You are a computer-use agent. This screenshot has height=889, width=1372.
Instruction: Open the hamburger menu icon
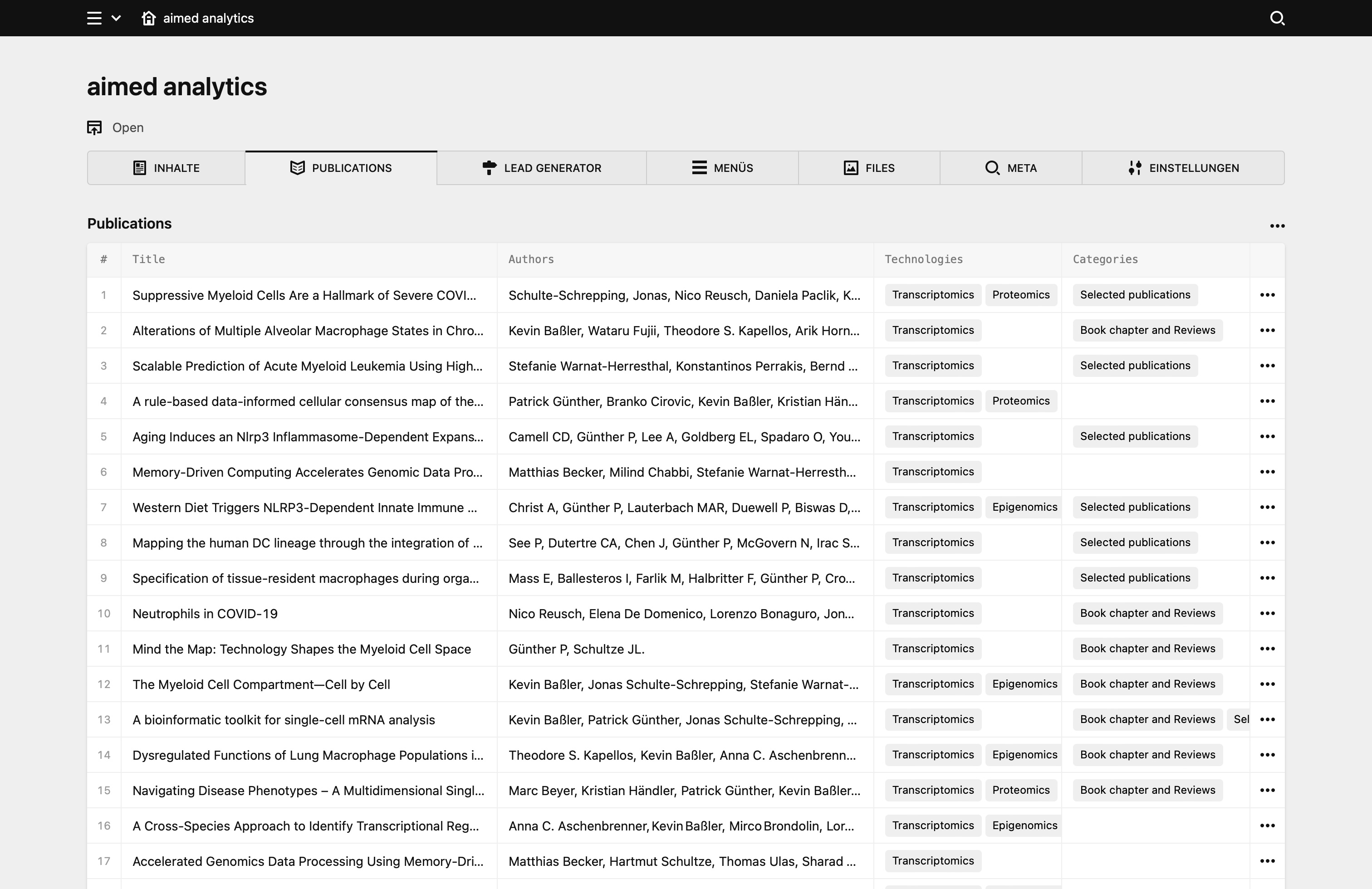[94, 19]
